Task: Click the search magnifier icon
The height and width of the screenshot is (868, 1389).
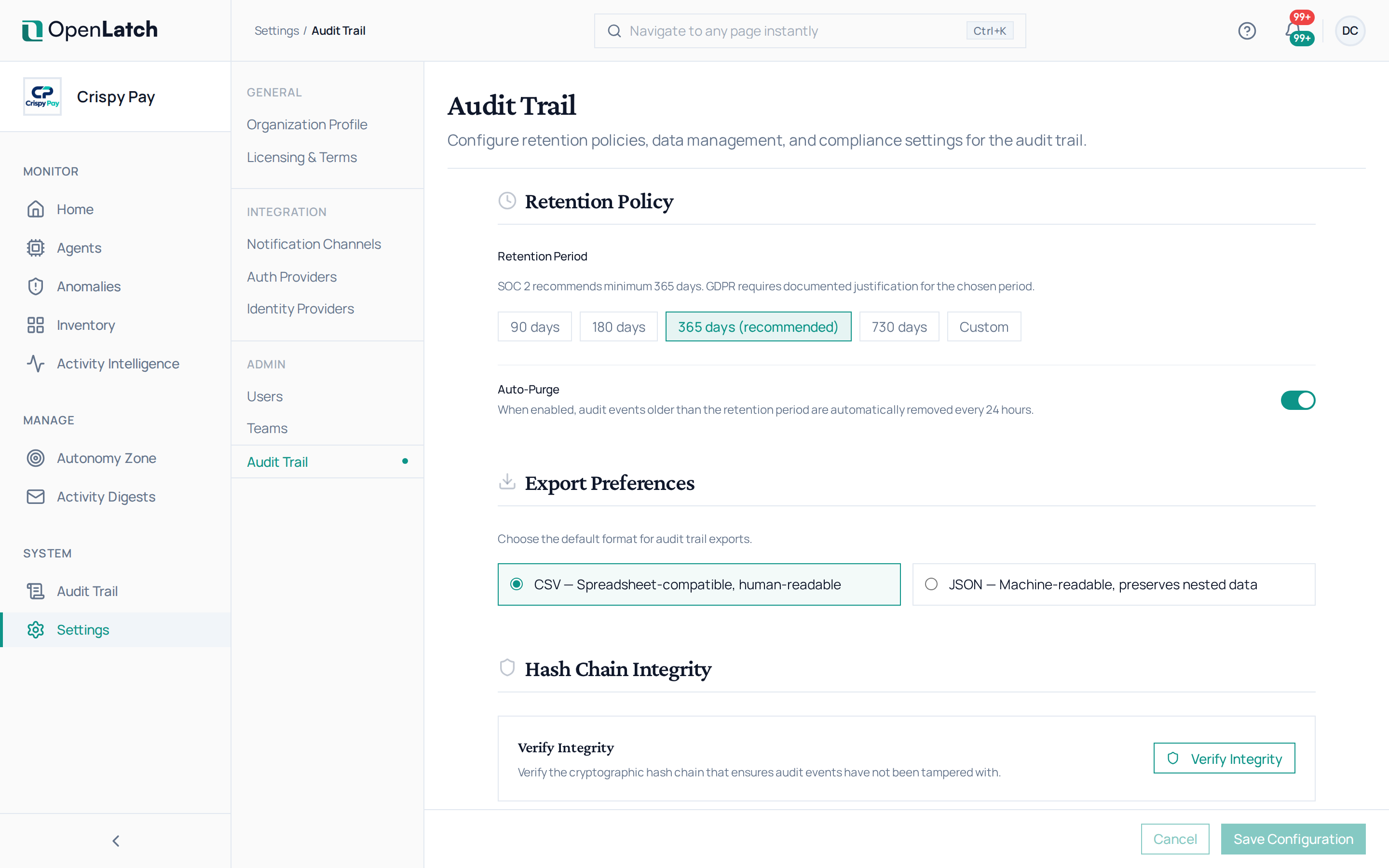Action: [614, 31]
